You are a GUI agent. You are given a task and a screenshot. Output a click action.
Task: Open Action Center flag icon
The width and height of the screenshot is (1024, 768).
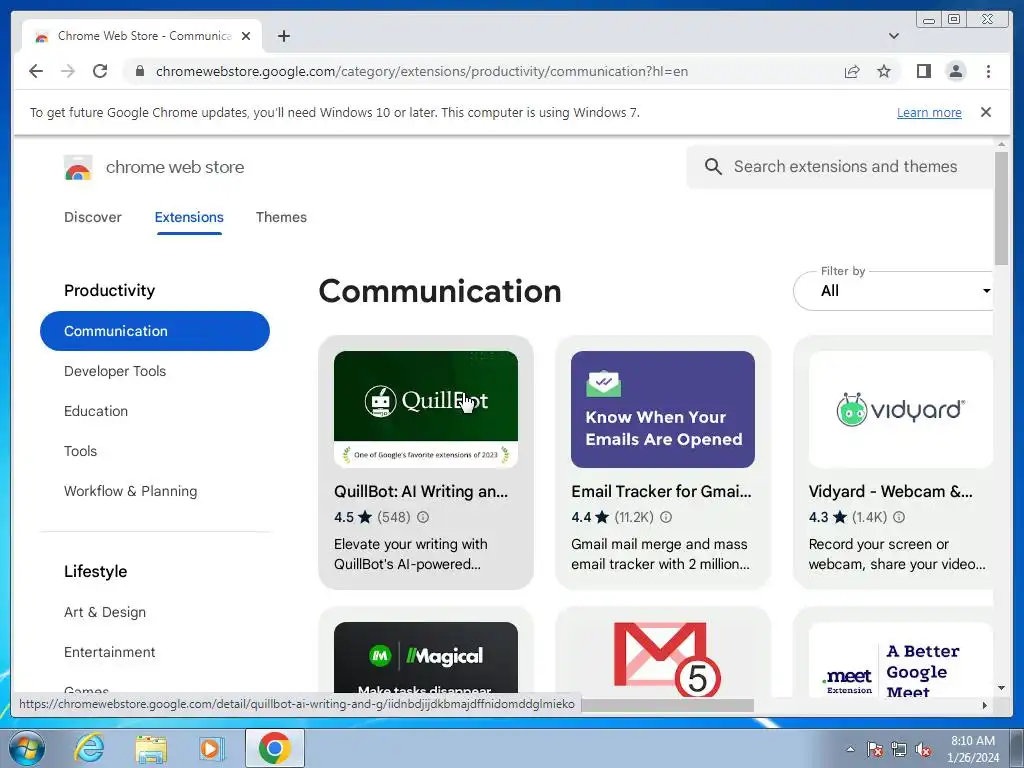pos(875,749)
